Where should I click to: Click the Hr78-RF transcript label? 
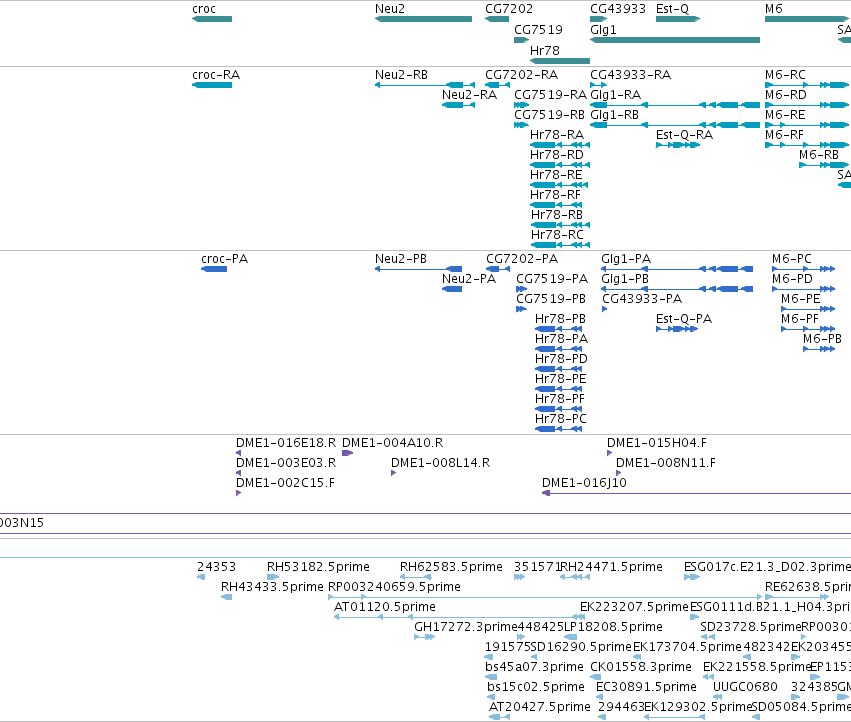click(x=555, y=194)
